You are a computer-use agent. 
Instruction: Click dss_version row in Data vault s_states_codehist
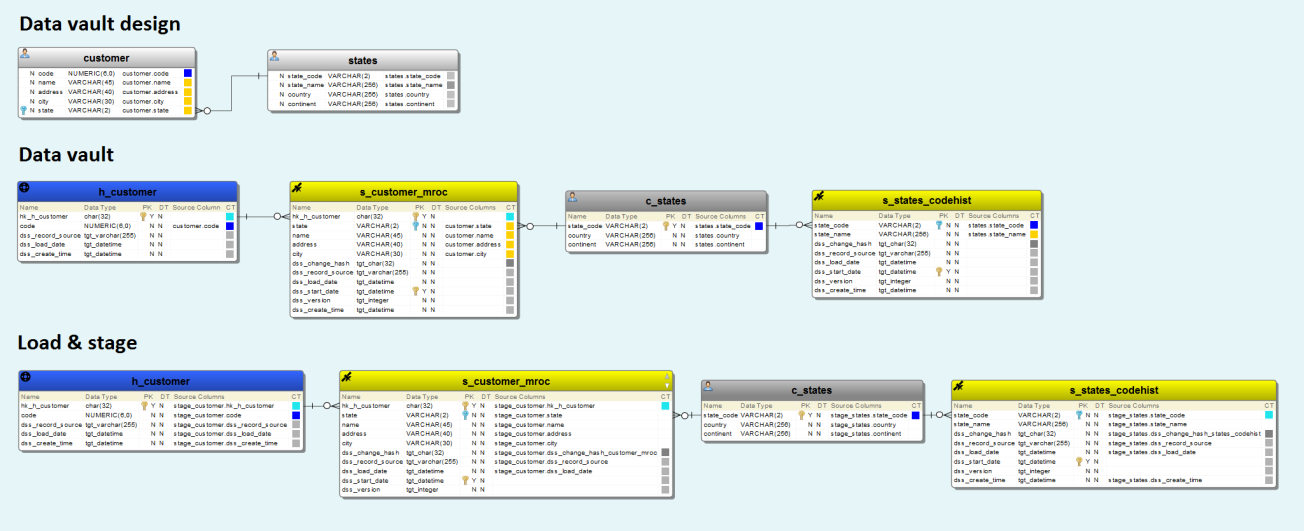click(x=927, y=281)
